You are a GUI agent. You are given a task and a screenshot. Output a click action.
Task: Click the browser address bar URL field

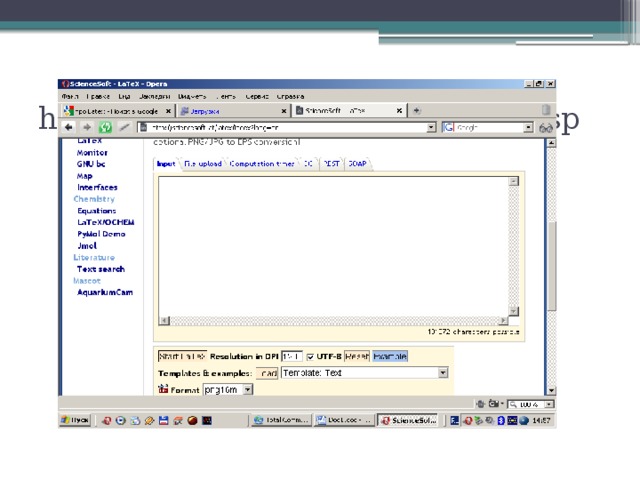pyautogui.click(x=287, y=127)
